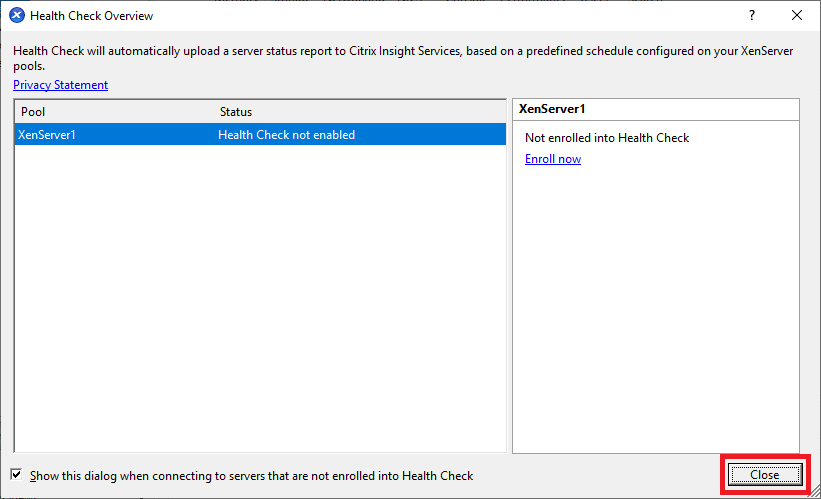Image resolution: width=821 pixels, height=499 pixels.
Task: Click the blank area of the details panel
Action: tap(655, 320)
